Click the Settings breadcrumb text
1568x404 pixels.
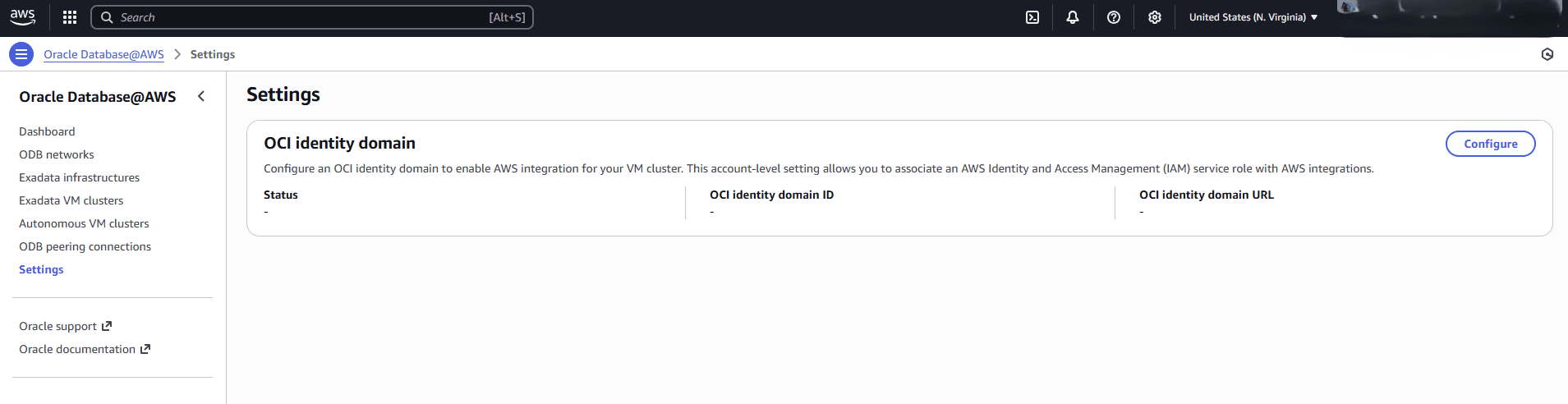(213, 54)
